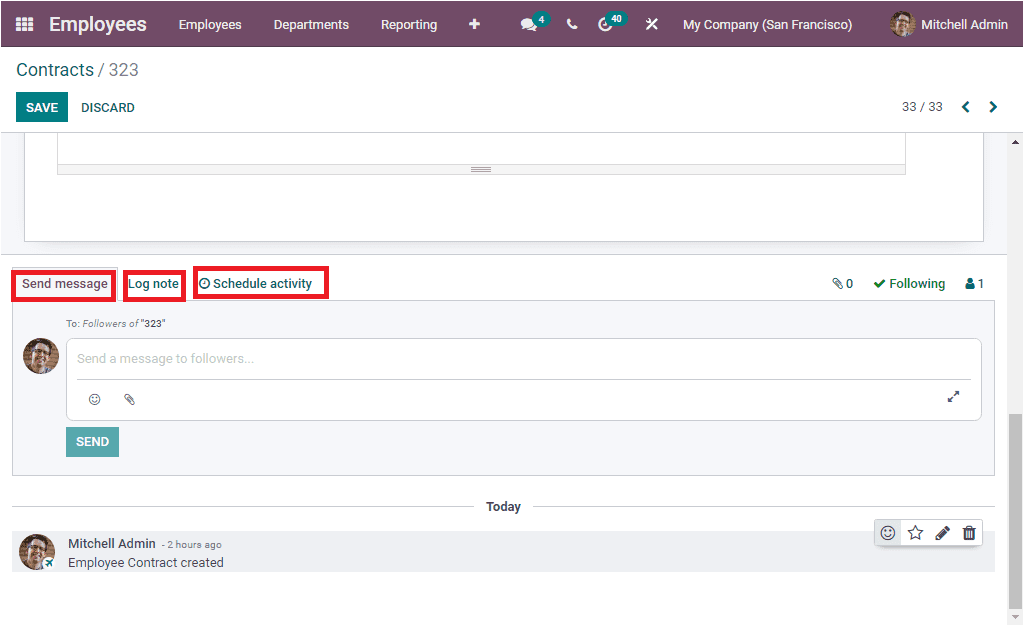Edit today's message using the pencil icon
This screenshot has width=1024, height=626.
(941, 532)
